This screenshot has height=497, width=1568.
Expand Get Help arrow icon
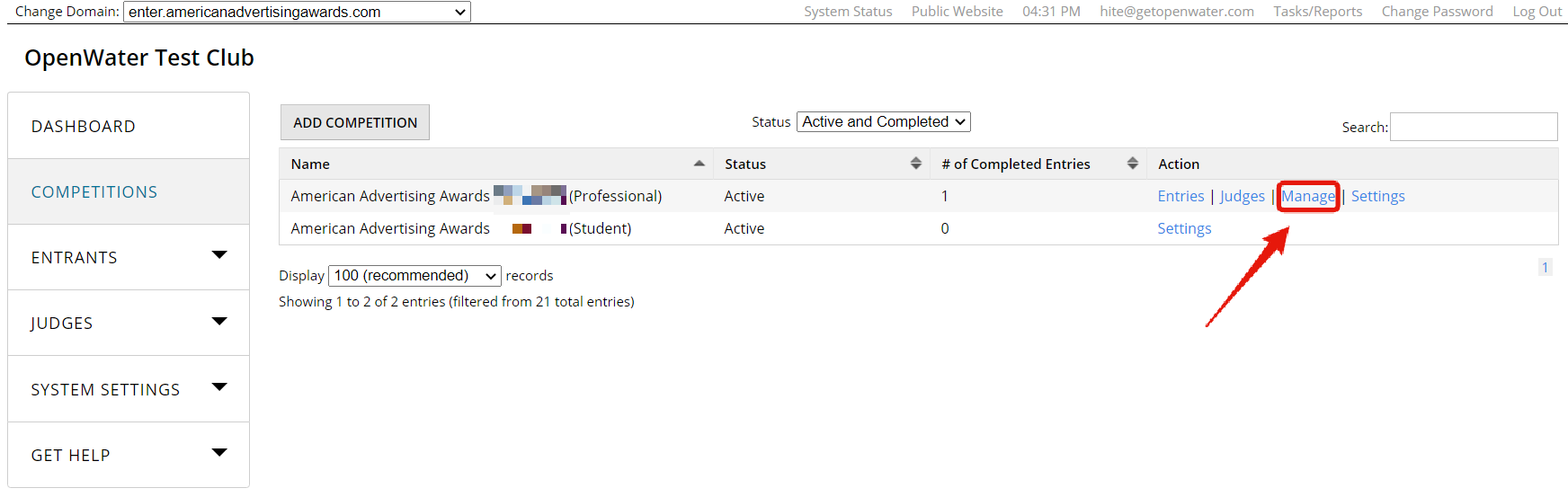[x=219, y=453]
